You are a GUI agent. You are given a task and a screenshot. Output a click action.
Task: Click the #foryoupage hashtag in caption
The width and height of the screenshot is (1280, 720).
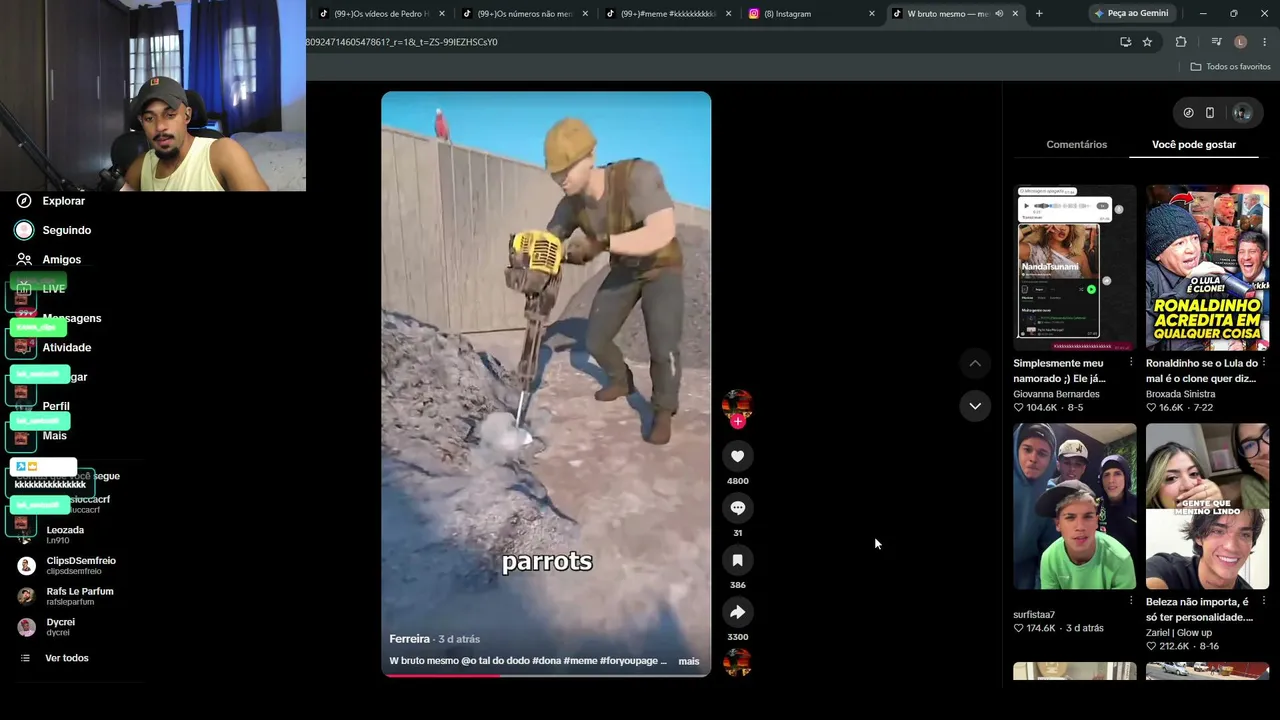click(629, 661)
